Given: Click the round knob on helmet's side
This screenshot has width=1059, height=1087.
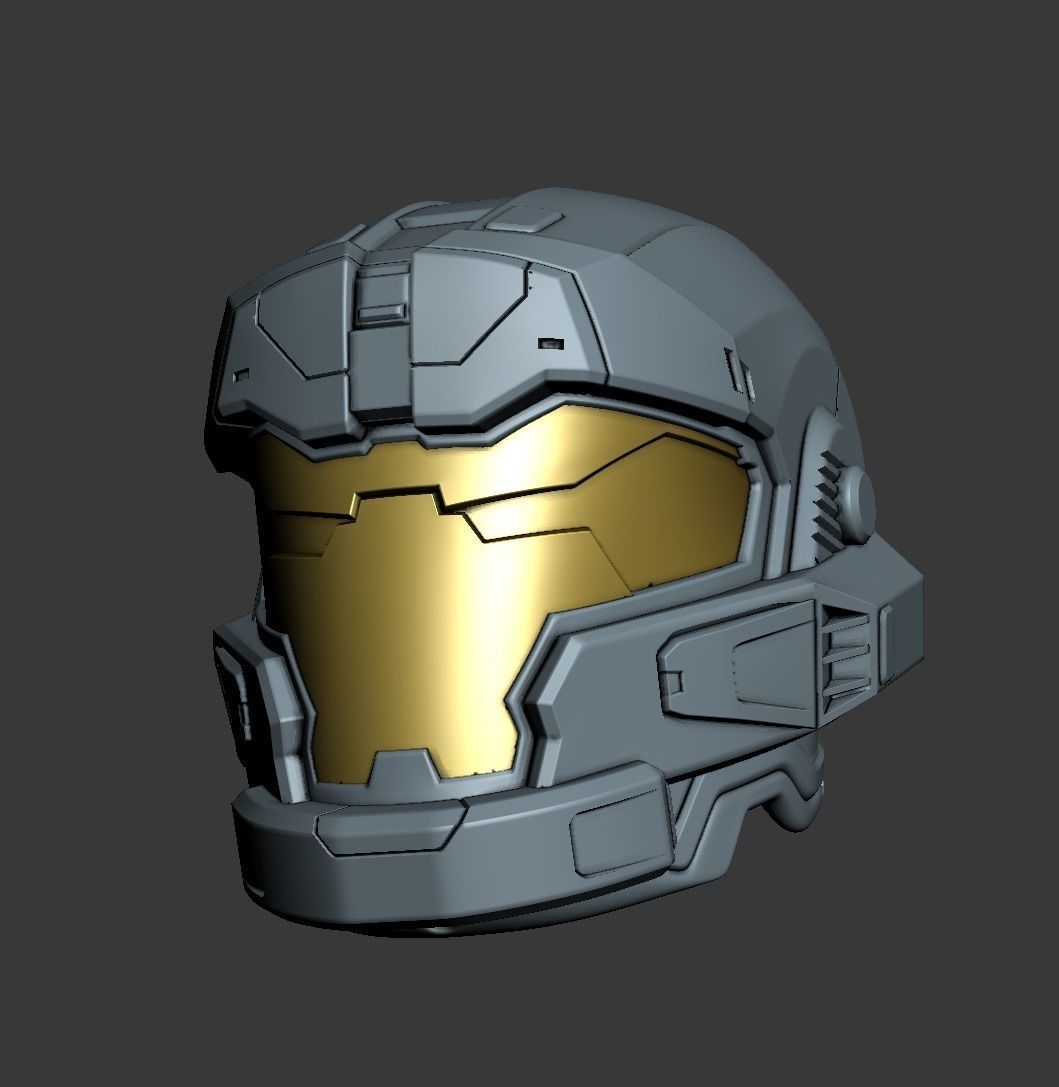Looking at the screenshot, I should [857, 503].
